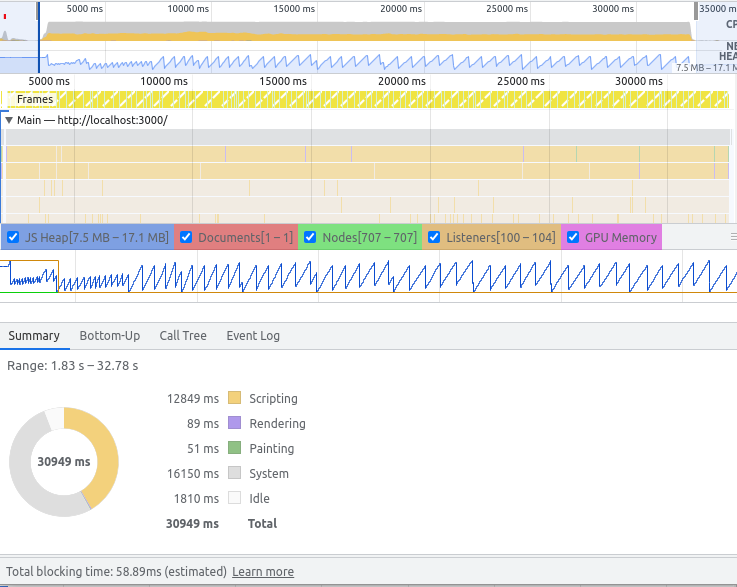
Task: Click the 12849 ms Scripting value
Action: point(193,399)
